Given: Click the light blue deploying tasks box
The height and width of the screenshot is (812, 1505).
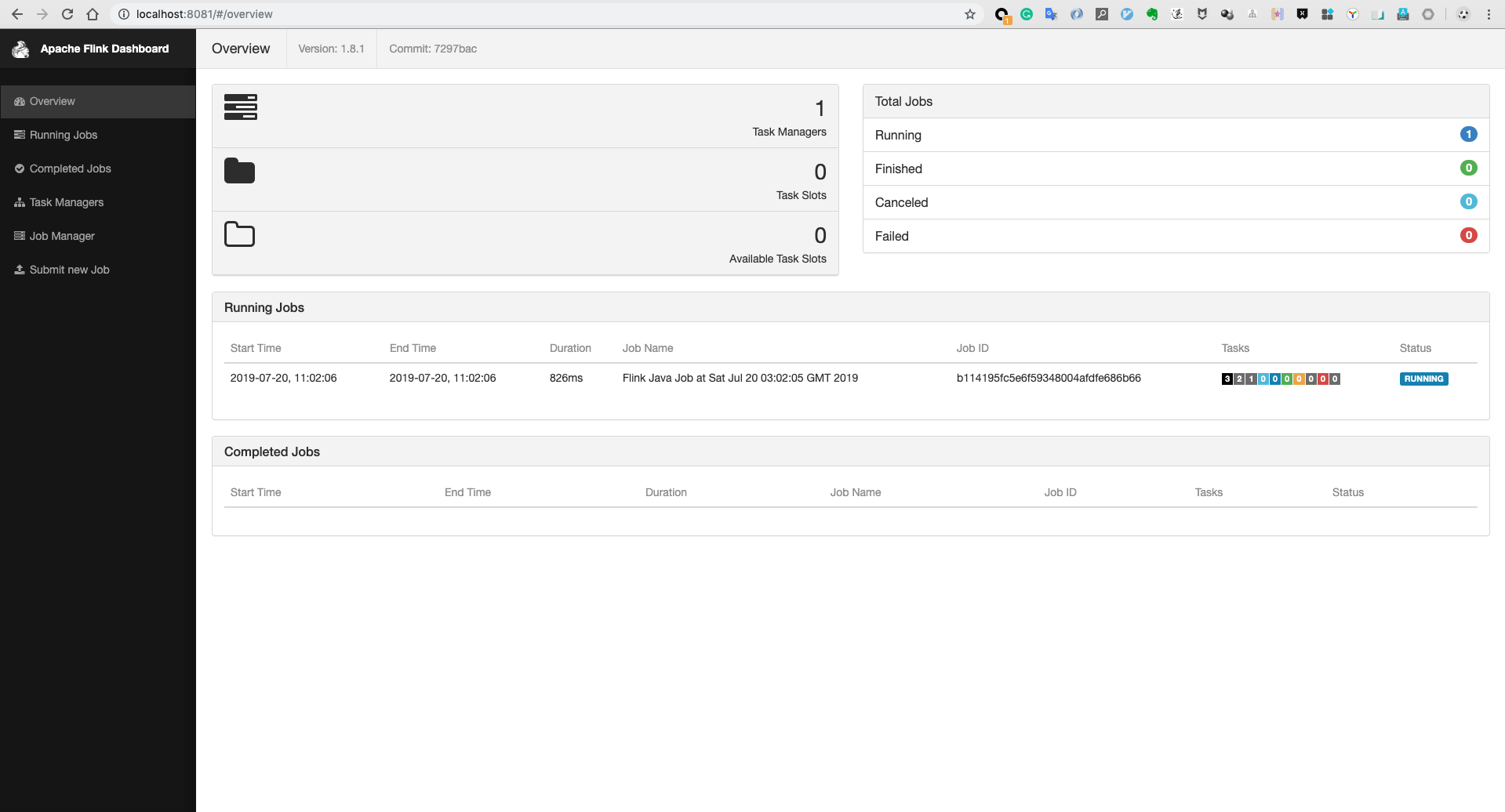Looking at the screenshot, I should (x=1263, y=379).
